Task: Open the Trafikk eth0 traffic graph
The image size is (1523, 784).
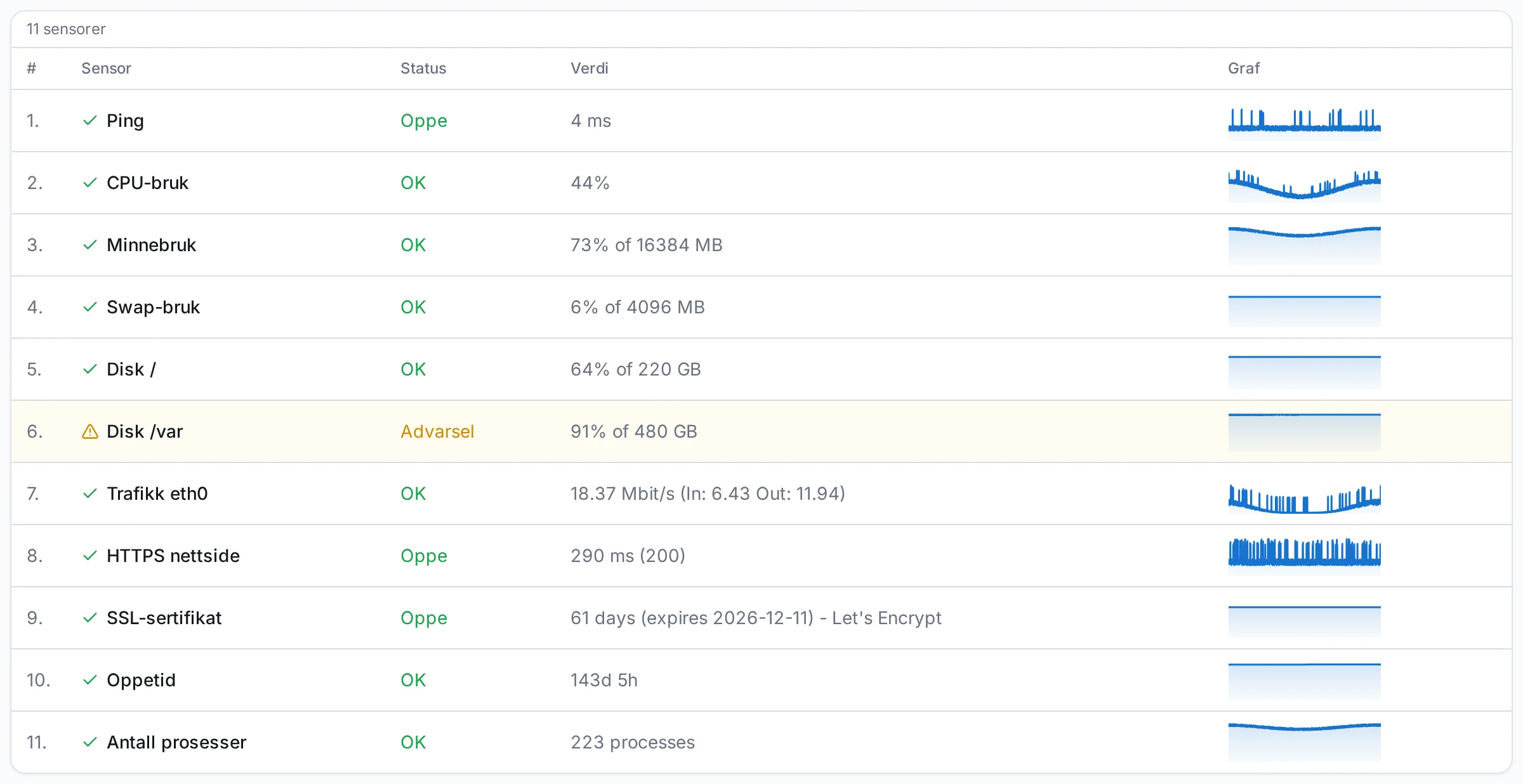Action: pos(1304,499)
